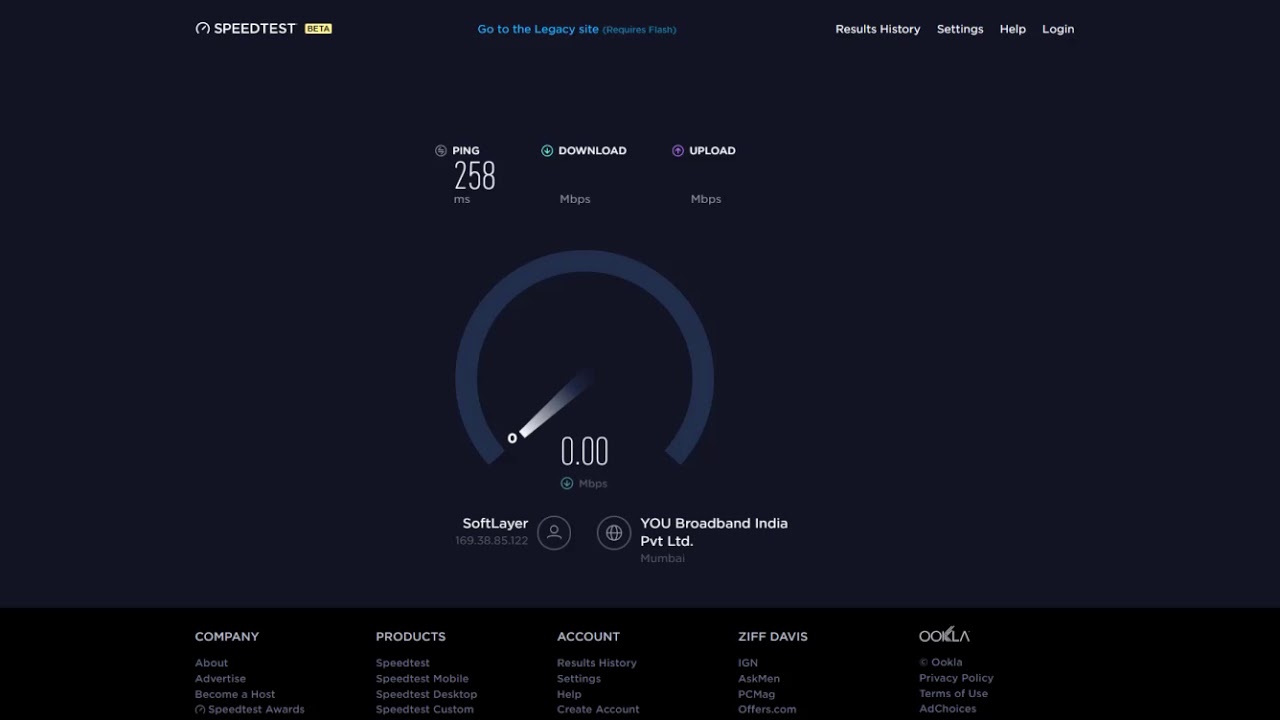Screen dimensions: 1280x720
Task: Click the © Ookla copyright text
Action: 941,662
